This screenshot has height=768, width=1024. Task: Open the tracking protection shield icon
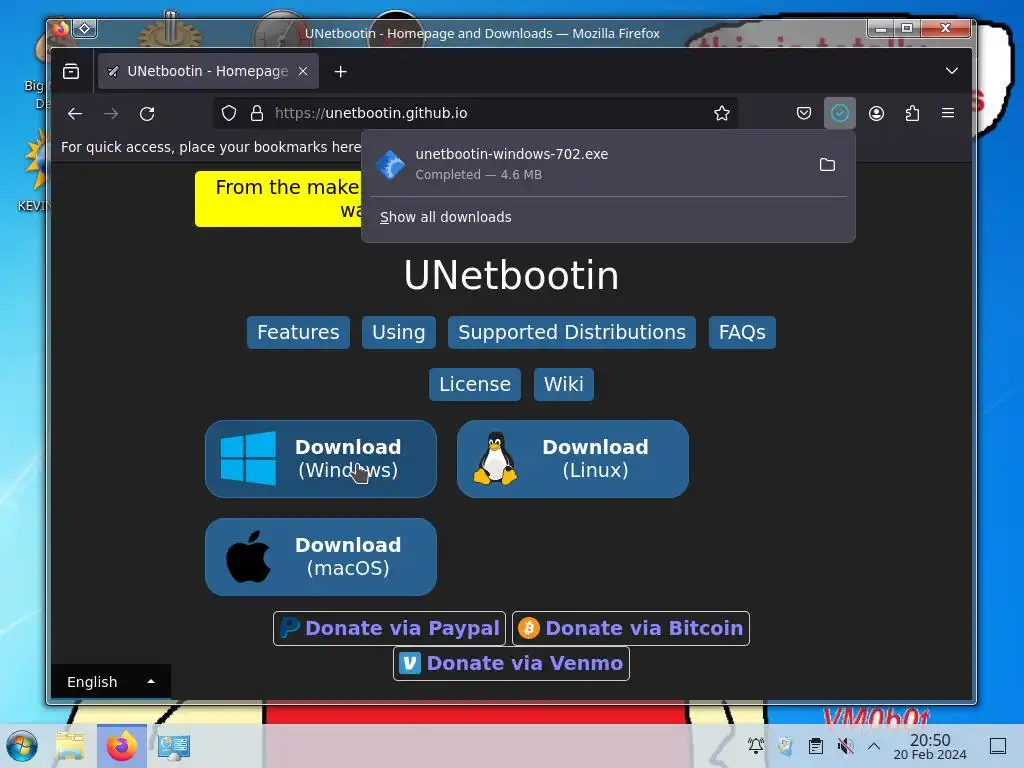click(x=229, y=114)
